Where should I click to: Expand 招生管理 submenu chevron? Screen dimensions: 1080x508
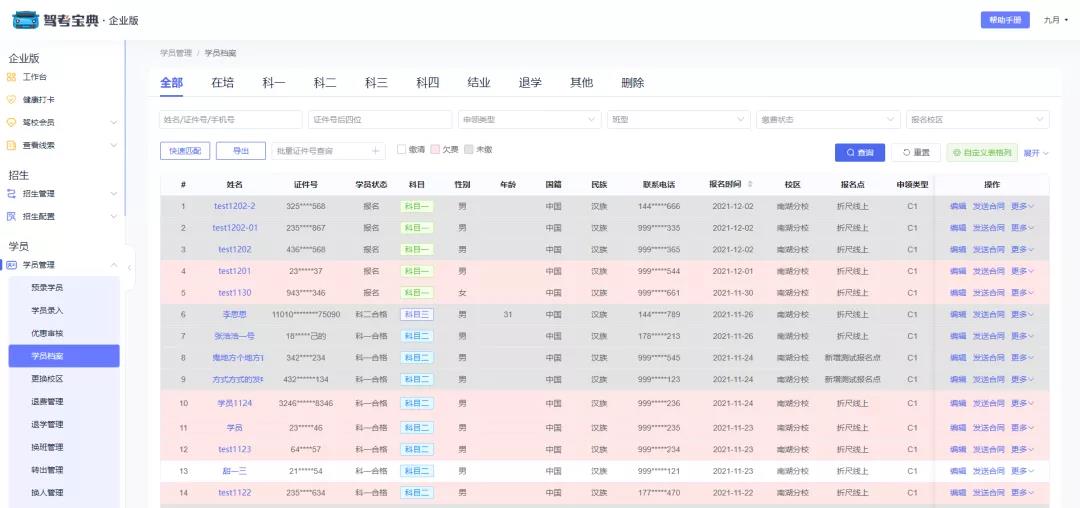click(x=114, y=193)
